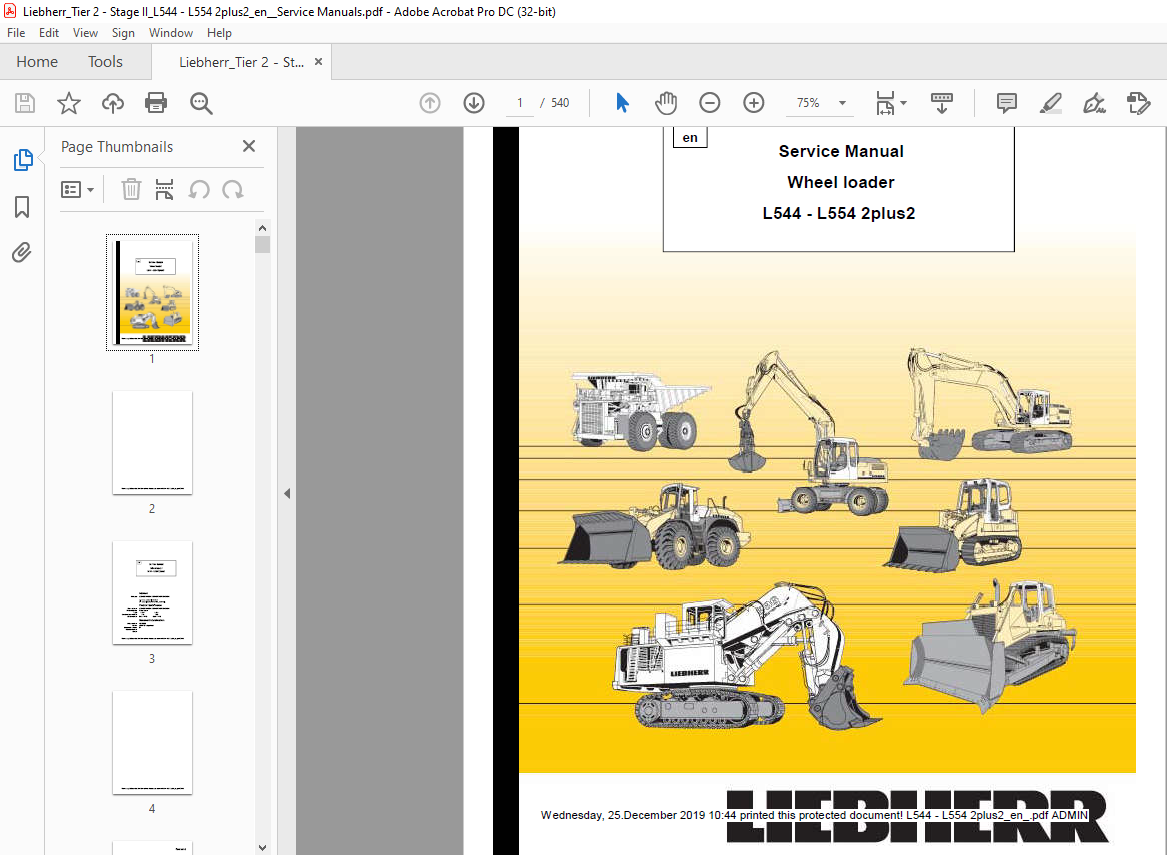Open the Window menu
Screen dimensions: 1167x855
(x=171, y=33)
